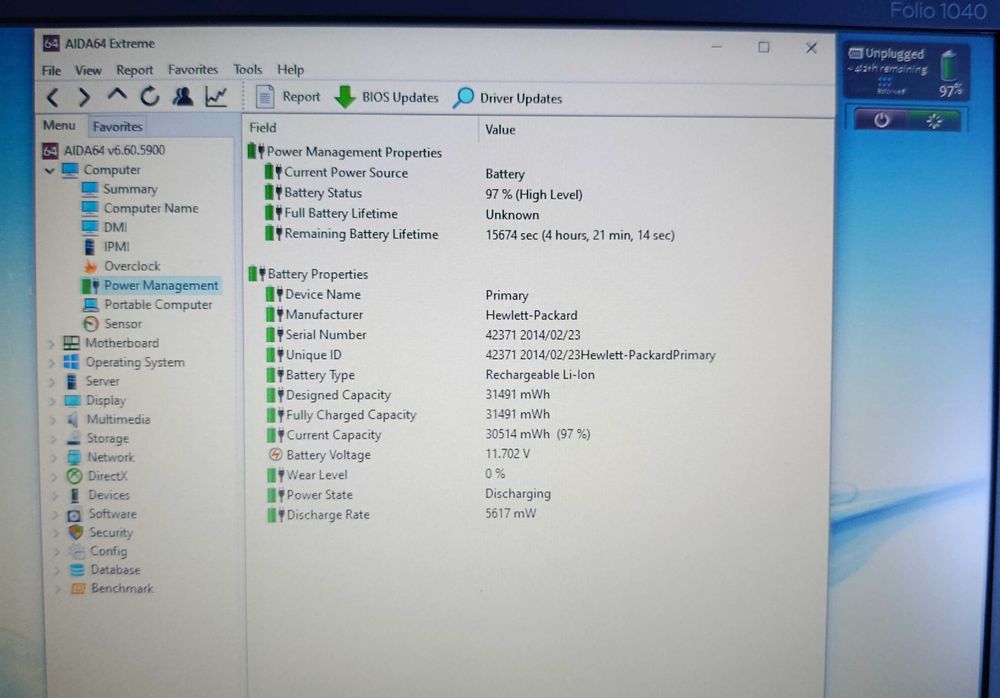Select the Power Management tree item
Image resolution: width=1000 pixels, height=698 pixels.
[151, 285]
